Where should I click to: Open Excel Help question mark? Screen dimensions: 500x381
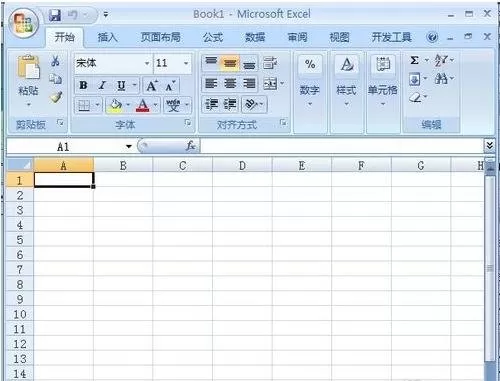pos(432,37)
